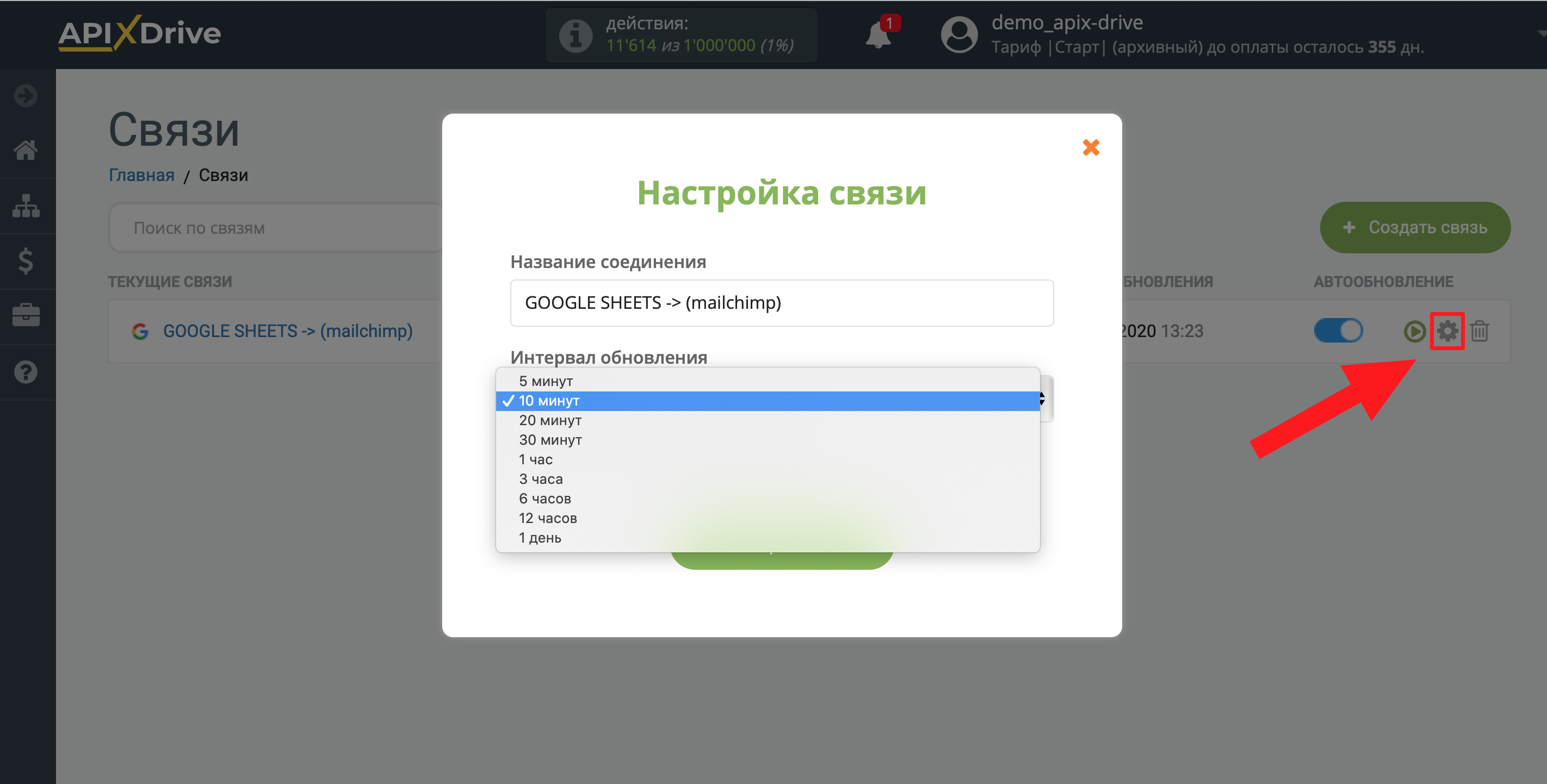This screenshot has height=784, width=1547.
Task: Select the 1 час option
Action: click(x=768, y=459)
